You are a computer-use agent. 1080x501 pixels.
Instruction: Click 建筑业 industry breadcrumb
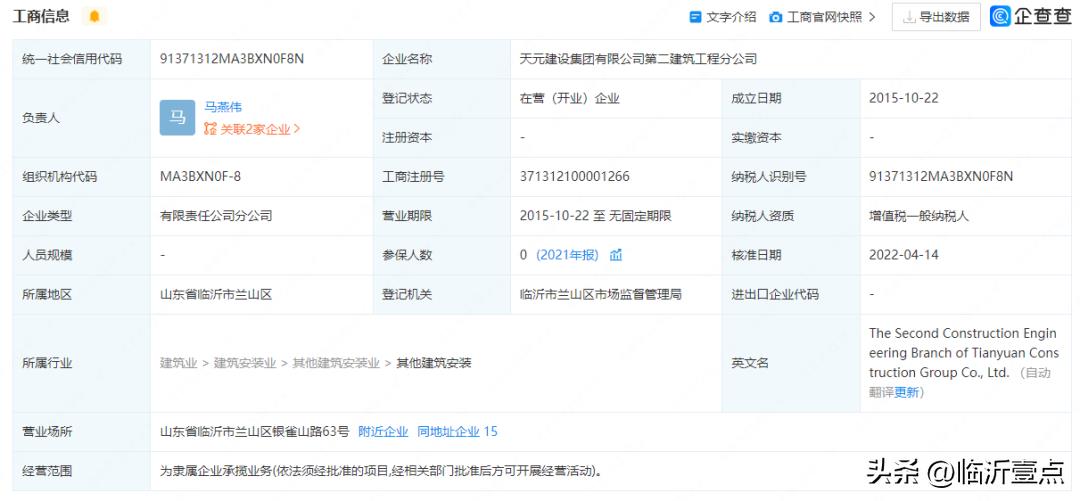point(178,363)
